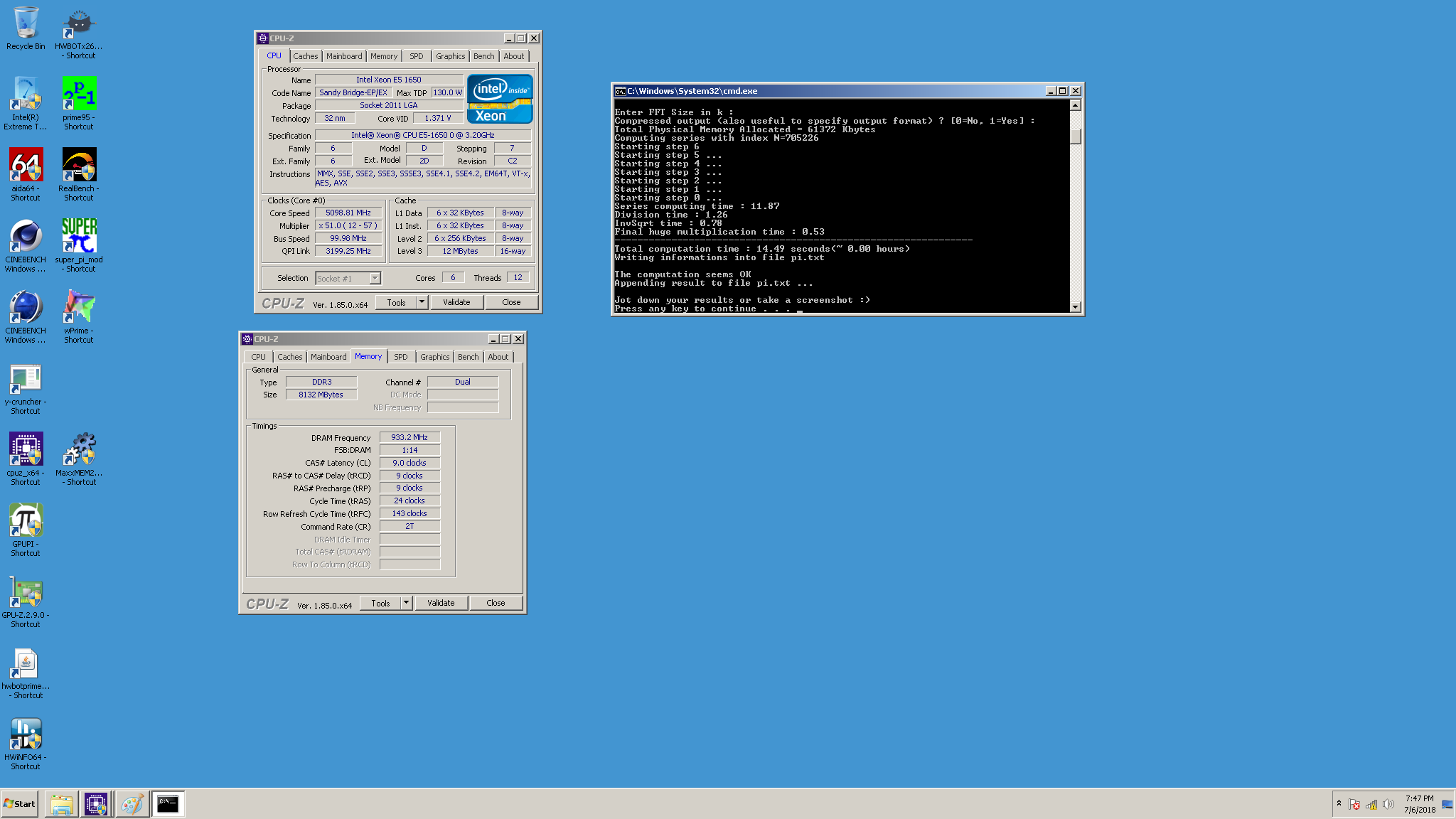Click Validate in upper CPU-Z window
1456x819 pixels.
(456, 302)
